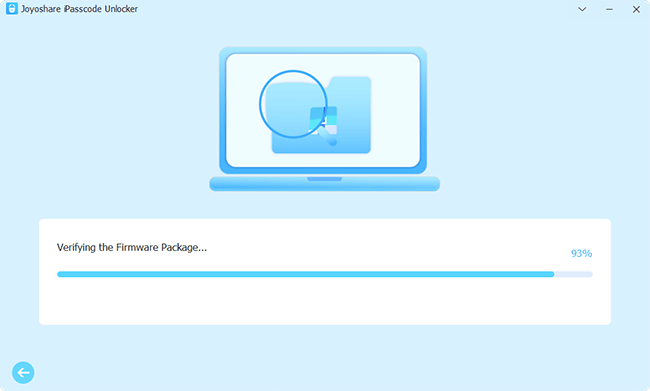Click the Joyoshare app logo icon
Image resolution: width=650 pixels, height=391 pixels.
click(x=12, y=9)
